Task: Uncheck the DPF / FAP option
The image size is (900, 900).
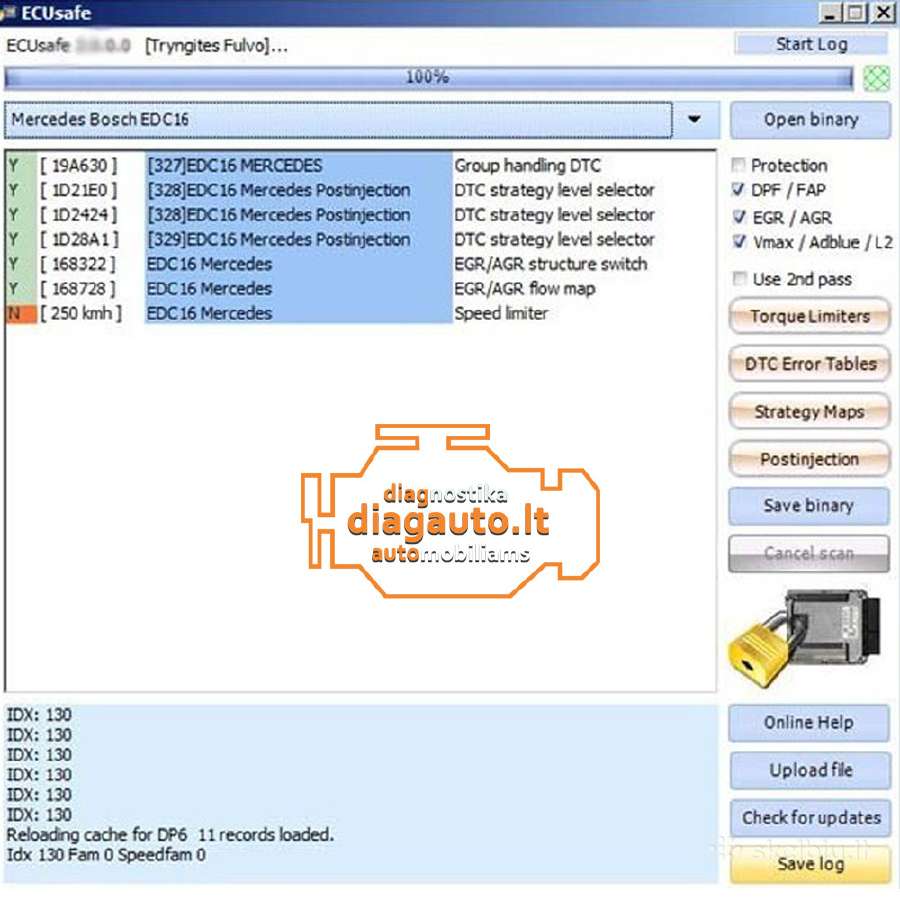Action: pos(739,189)
